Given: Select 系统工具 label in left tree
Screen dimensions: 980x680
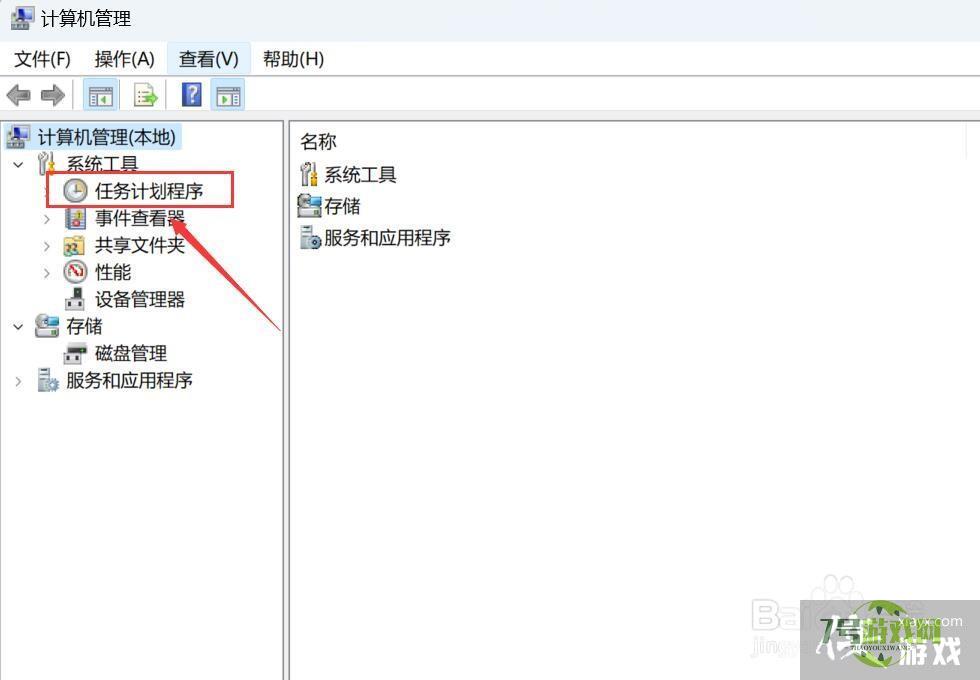Looking at the screenshot, I should point(102,164).
